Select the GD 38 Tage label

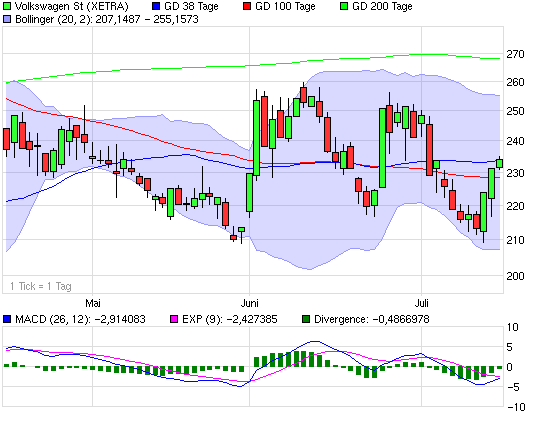[191, 6]
